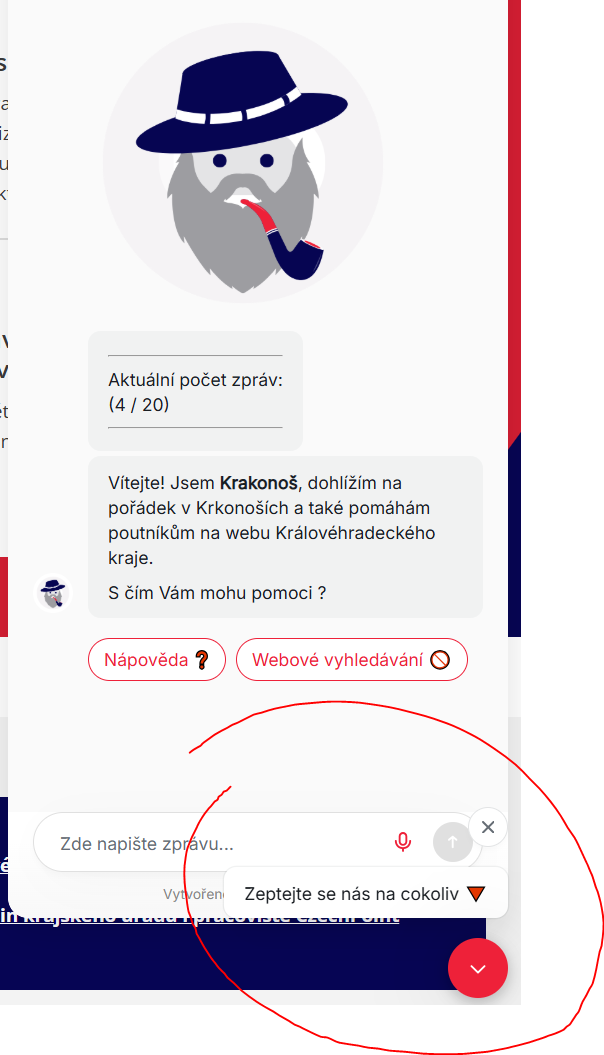604x1055 pixels.
Task: Click the 'Aktuální počet zpráv' counter bubble
Action: tap(196, 391)
